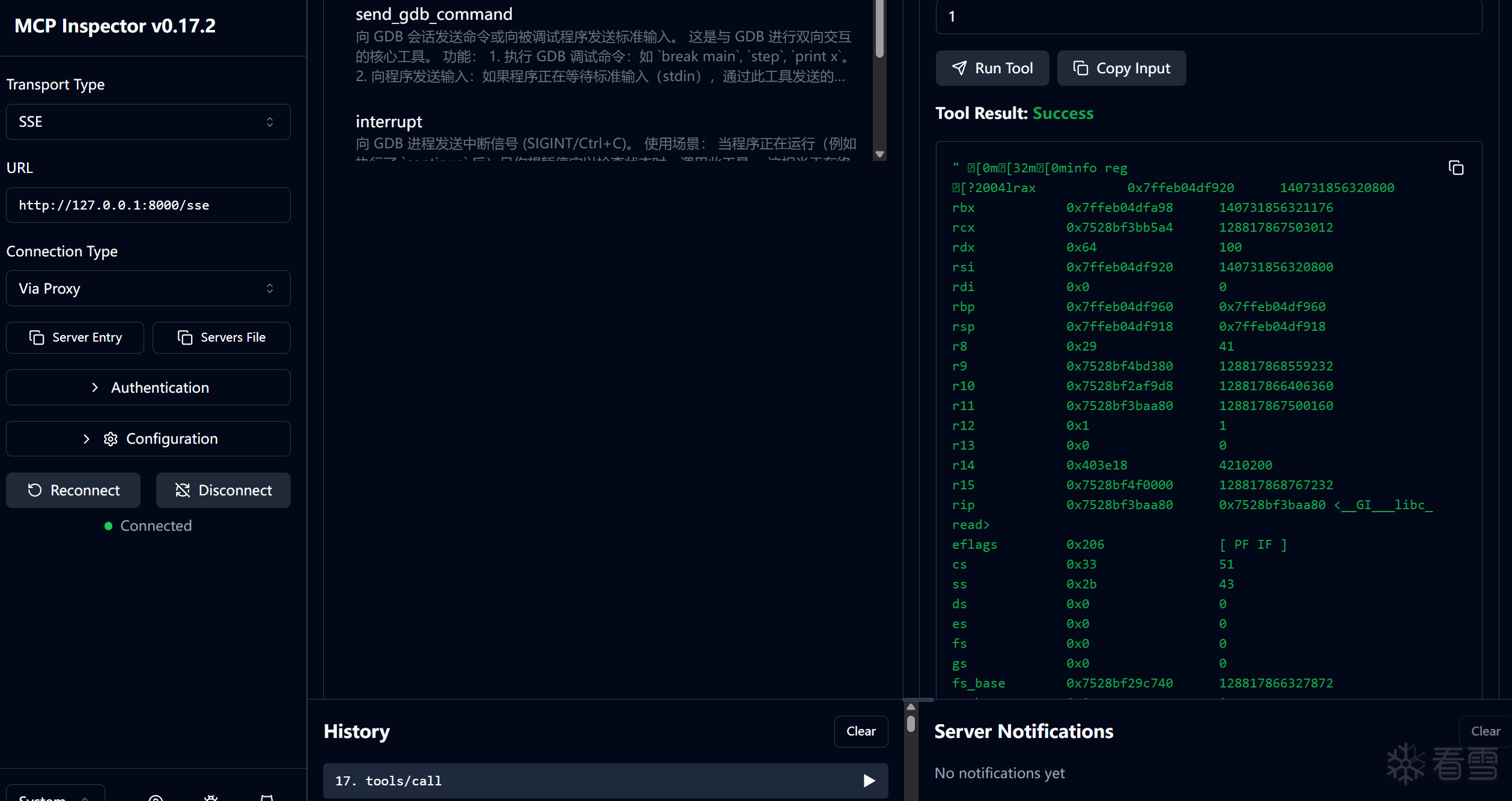
Task: Open the debugging bug icon link
Action: pyautogui.click(x=211, y=797)
